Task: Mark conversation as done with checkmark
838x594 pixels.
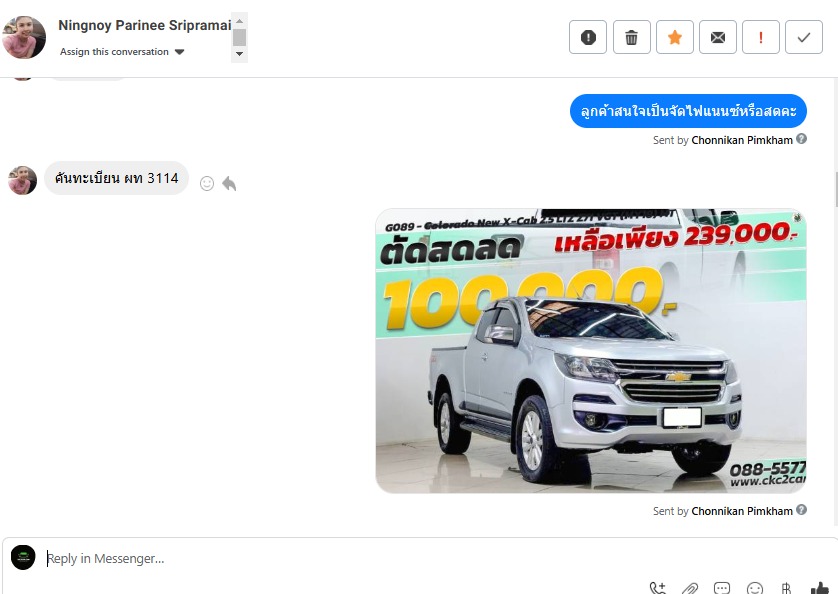Action: tap(804, 37)
